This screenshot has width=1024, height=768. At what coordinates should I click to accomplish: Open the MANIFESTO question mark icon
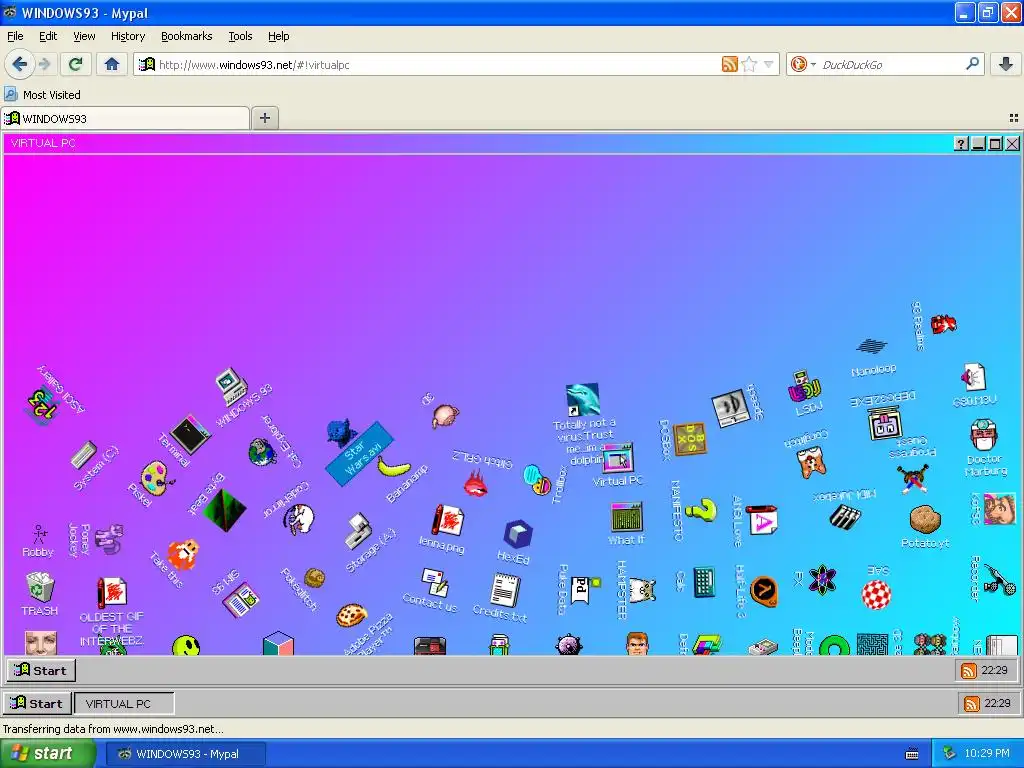coord(701,510)
